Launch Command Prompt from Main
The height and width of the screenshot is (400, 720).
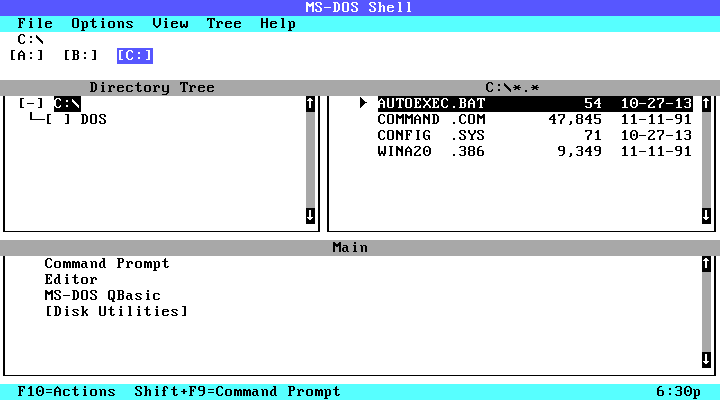(107, 264)
